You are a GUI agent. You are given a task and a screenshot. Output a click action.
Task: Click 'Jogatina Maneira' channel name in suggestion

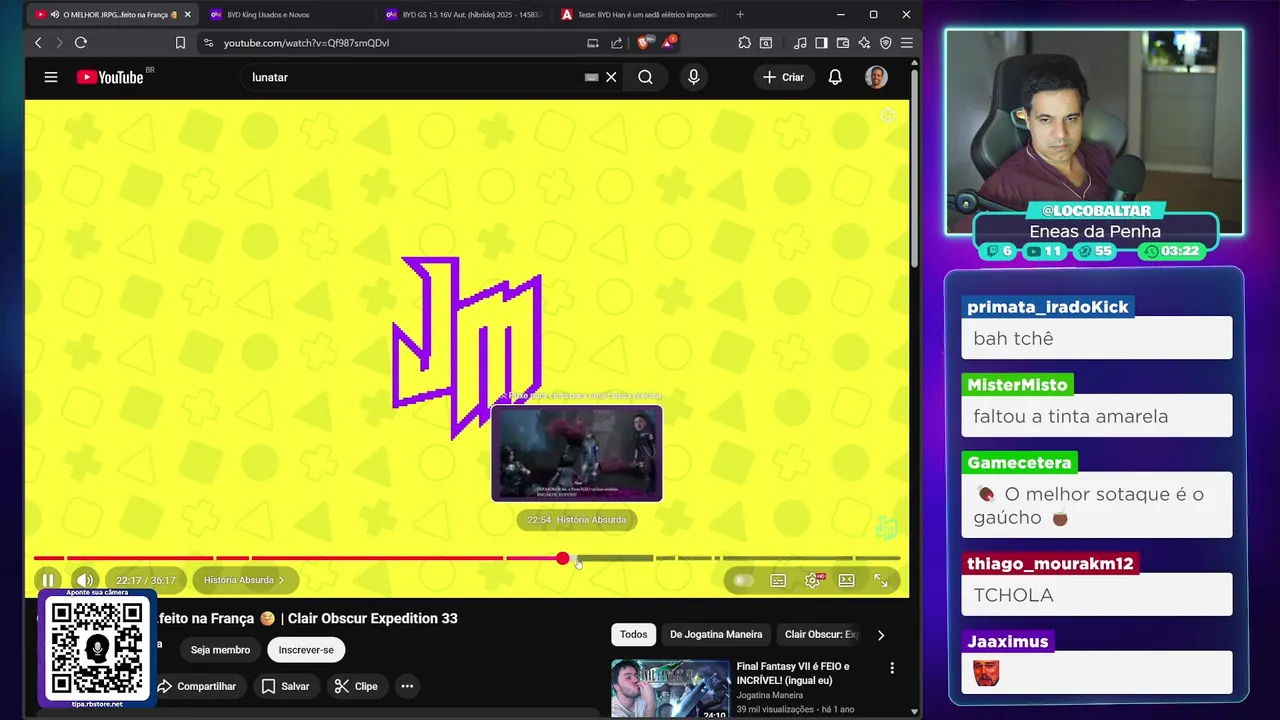click(x=770, y=695)
